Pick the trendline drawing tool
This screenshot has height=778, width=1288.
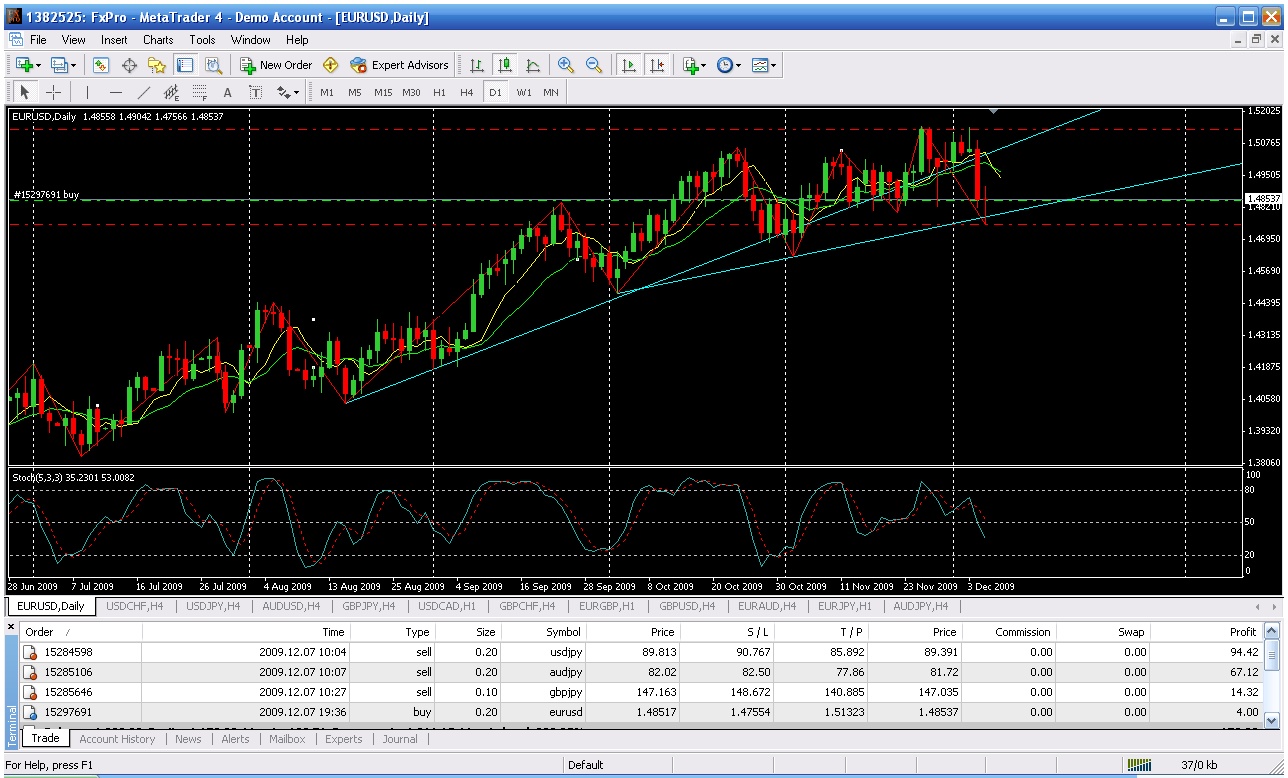[x=143, y=92]
